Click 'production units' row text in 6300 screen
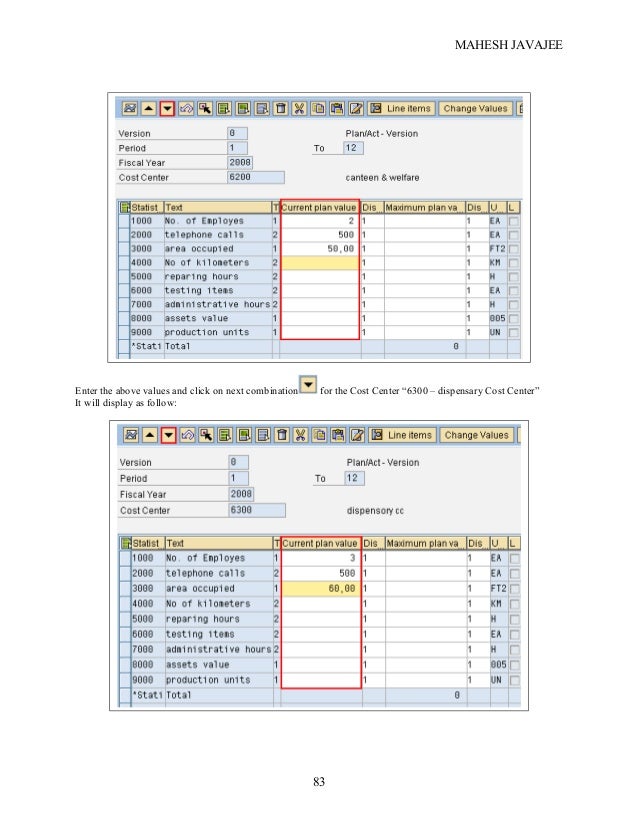 coord(208,680)
